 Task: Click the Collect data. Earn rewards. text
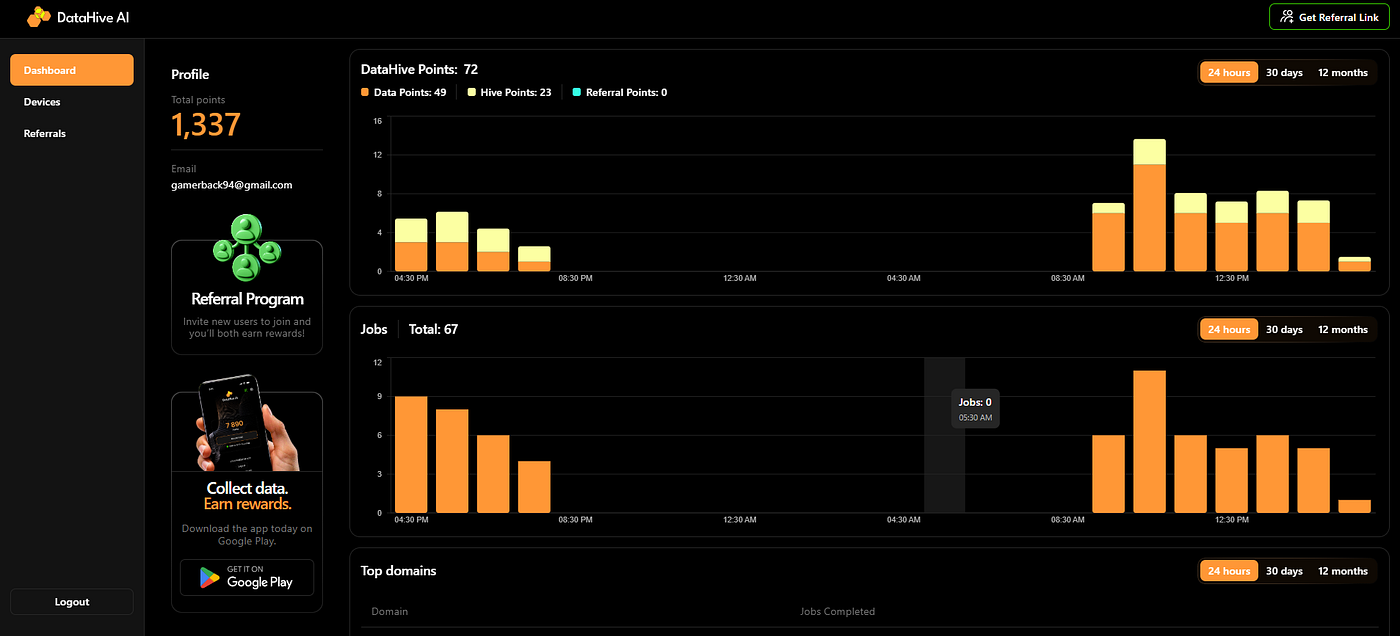[x=247, y=496]
